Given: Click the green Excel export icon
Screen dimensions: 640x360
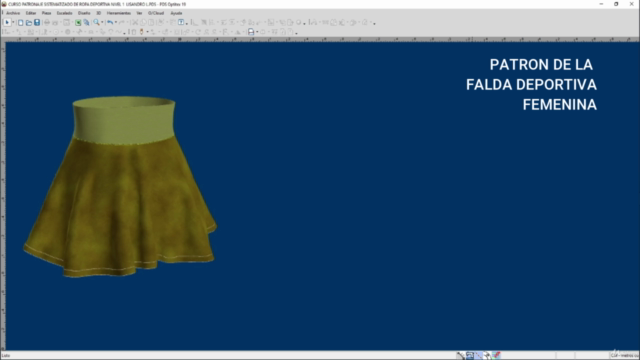Looking at the screenshot, I should pyautogui.click(x=78, y=22).
